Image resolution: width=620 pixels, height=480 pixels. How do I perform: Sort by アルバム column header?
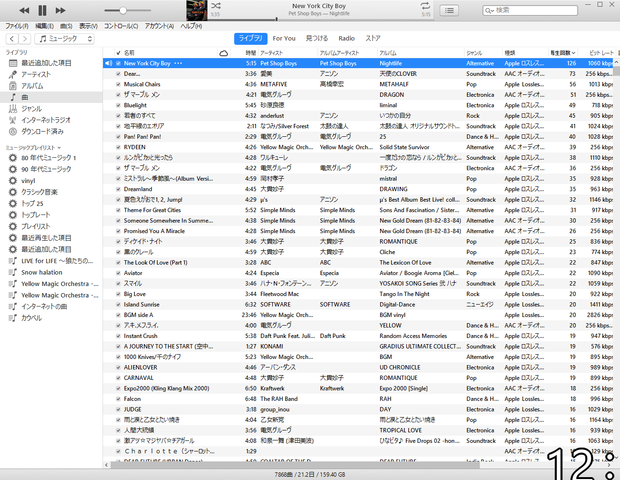(x=388, y=53)
